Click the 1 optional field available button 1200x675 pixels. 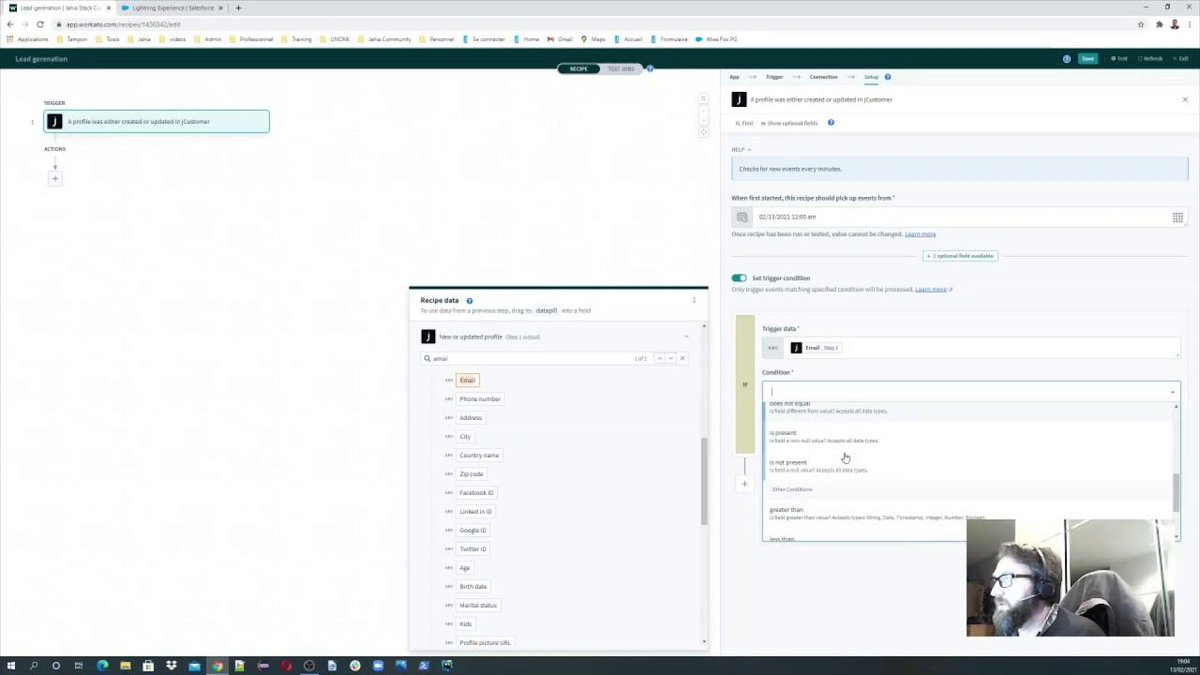tap(958, 255)
